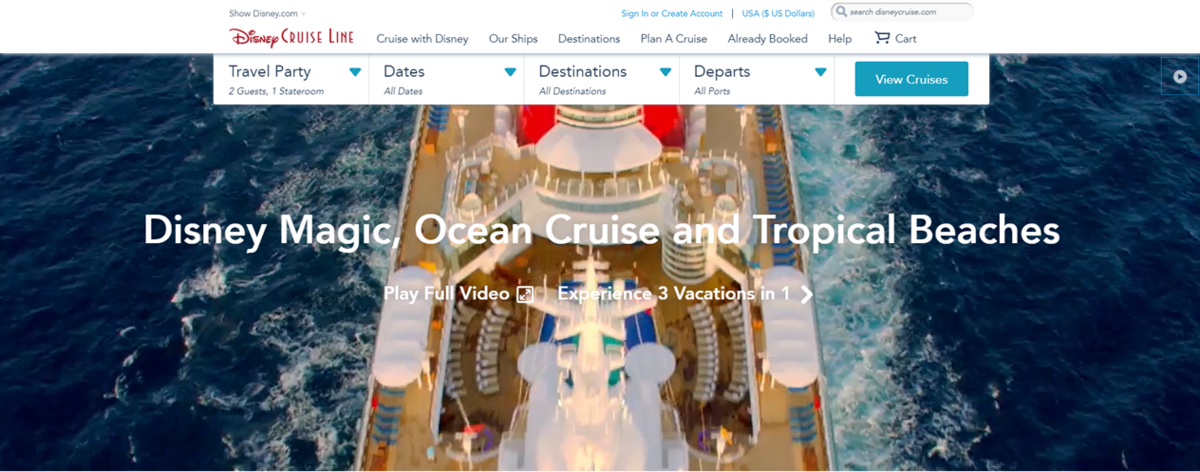The width and height of the screenshot is (1200, 472).
Task: Expand the Destinations dropdown filter
Action: pos(601,80)
